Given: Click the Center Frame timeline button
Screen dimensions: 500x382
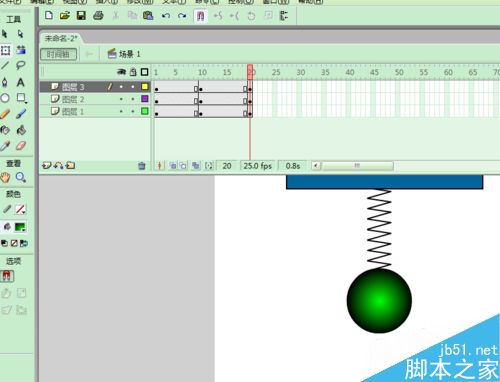Looking at the screenshot, I should (x=160, y=166).
